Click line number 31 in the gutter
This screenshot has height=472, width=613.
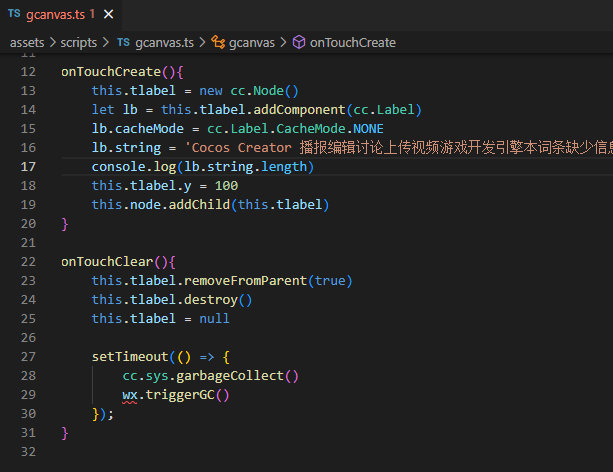tap(28, 433)
